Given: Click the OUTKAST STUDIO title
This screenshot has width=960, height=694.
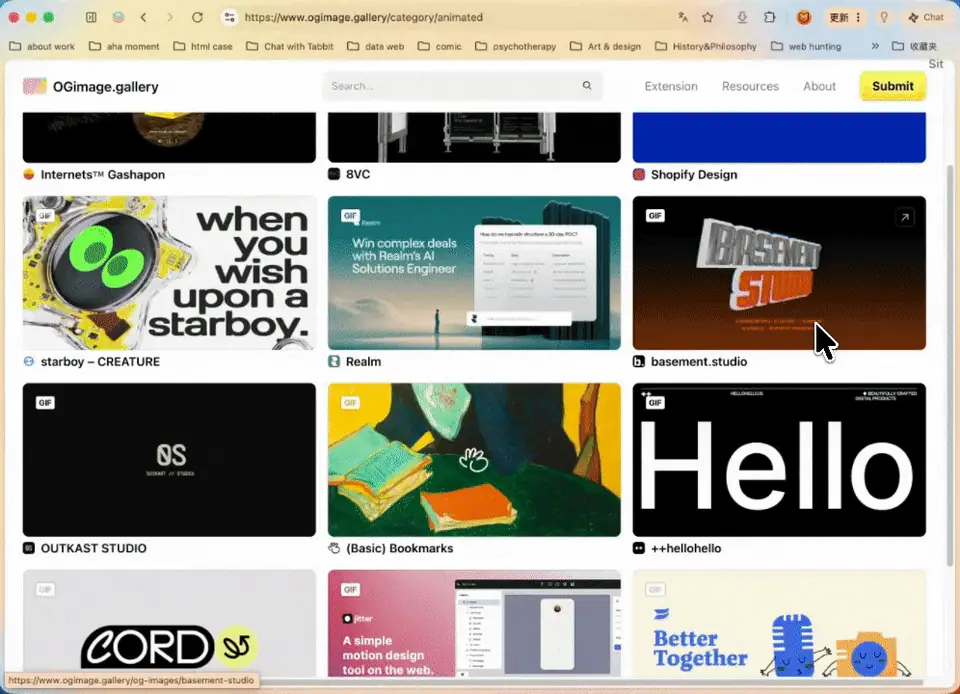Looking at the screenshot, I should 94,548.
